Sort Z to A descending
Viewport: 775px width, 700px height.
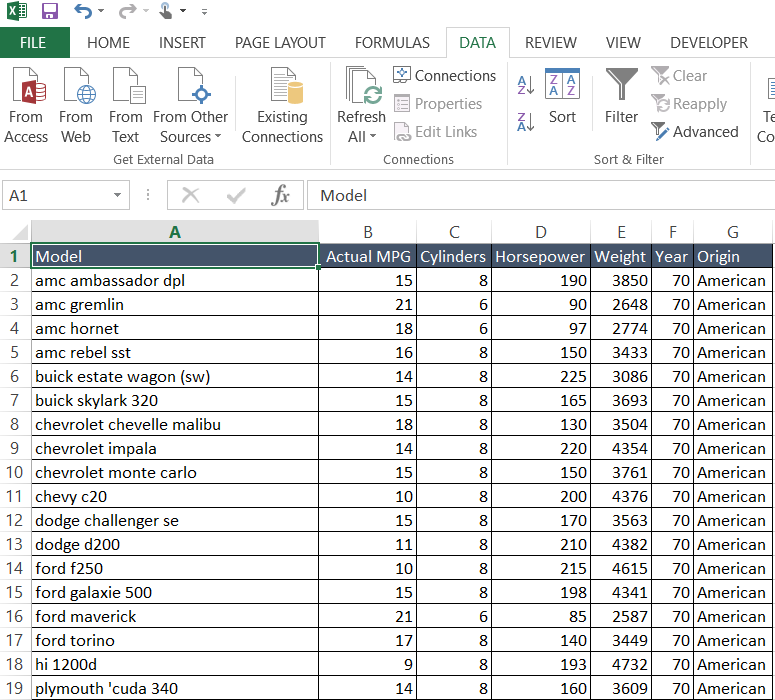(x=526, y=123)
